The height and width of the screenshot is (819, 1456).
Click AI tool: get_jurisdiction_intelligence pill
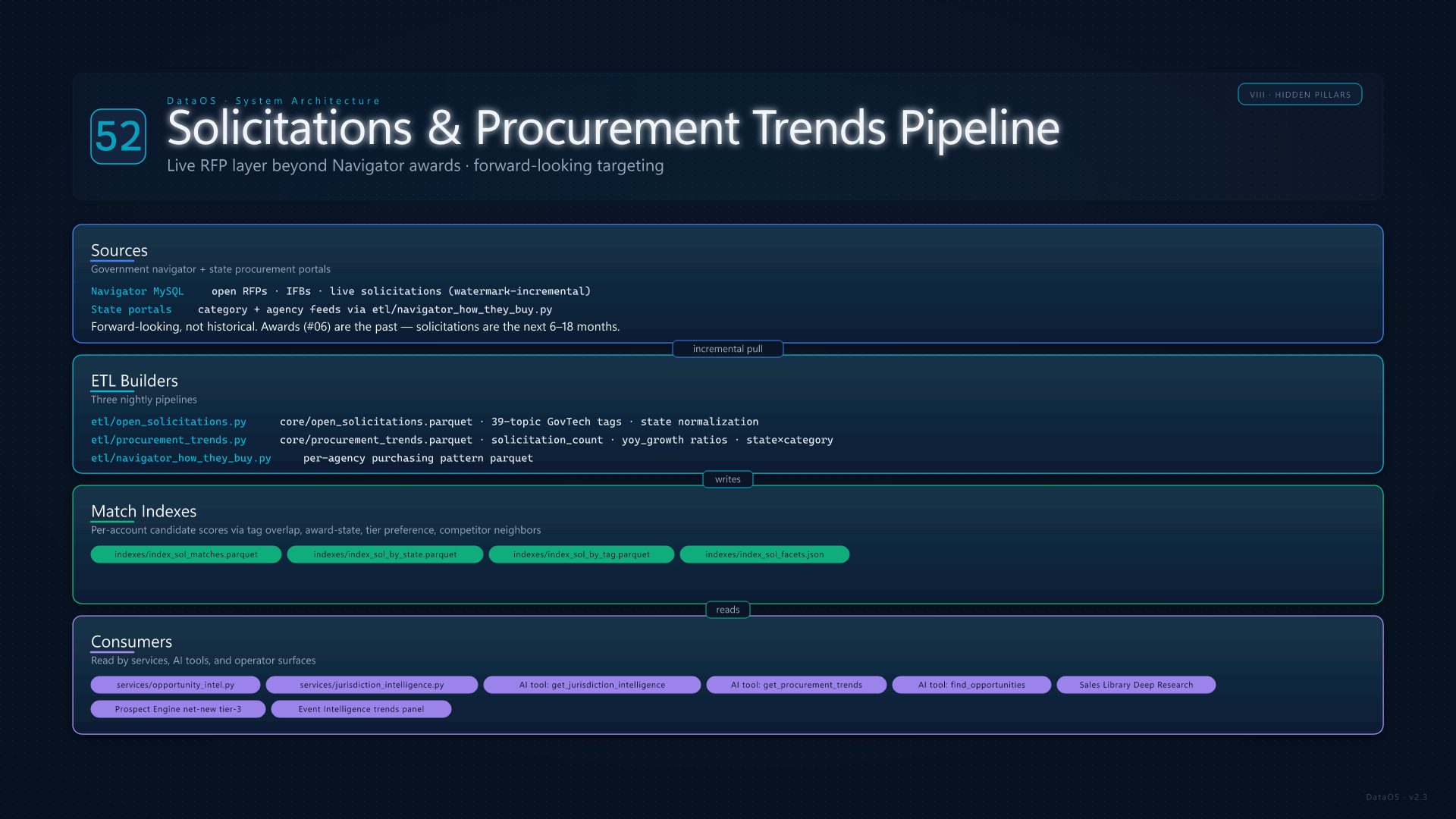[x=592, y=685]
